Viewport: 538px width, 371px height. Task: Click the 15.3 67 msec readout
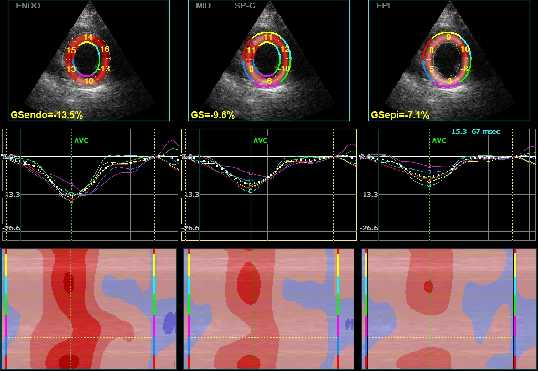[476, 132]
